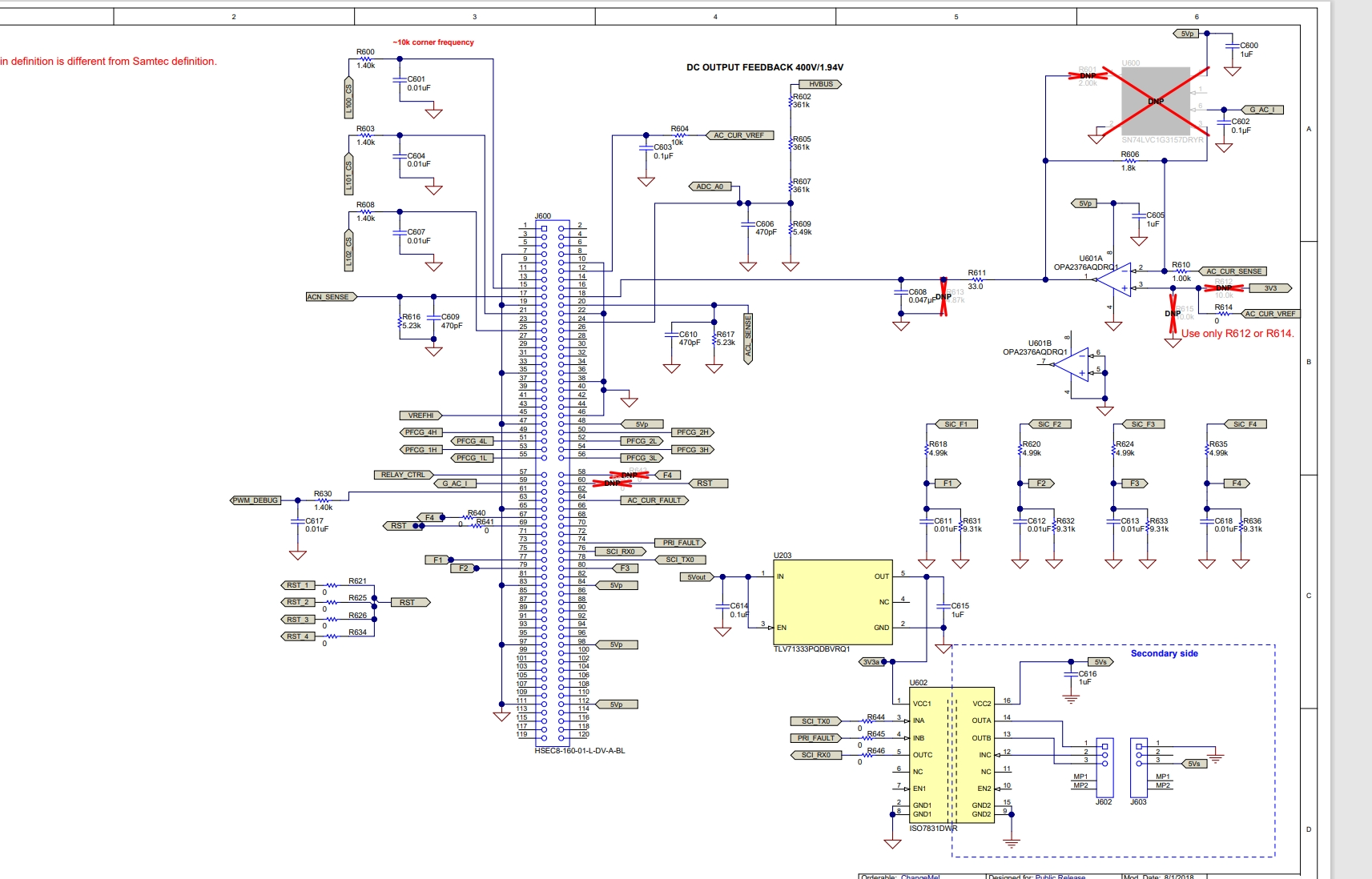Select the RELAY_CTRL net label
This screenshot has height=879, width=1372.
click(x=403, y=475)
